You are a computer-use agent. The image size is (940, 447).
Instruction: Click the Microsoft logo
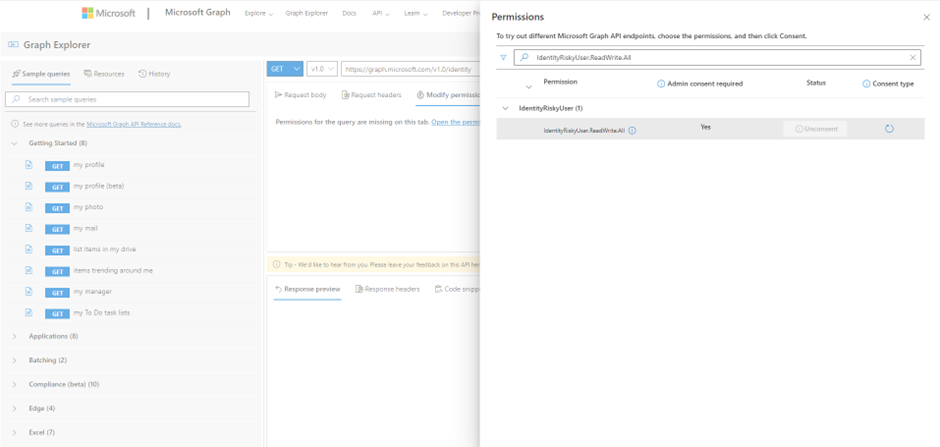pos(109,14)
